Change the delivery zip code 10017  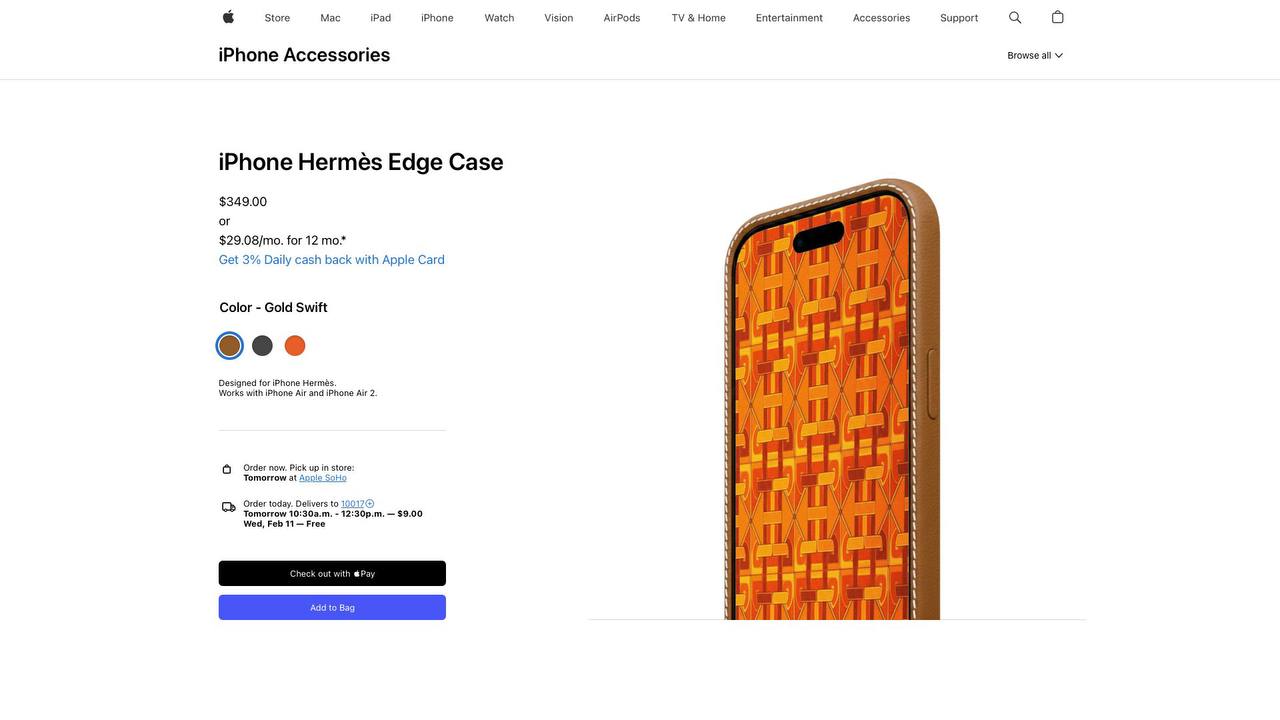pos(352,504)
